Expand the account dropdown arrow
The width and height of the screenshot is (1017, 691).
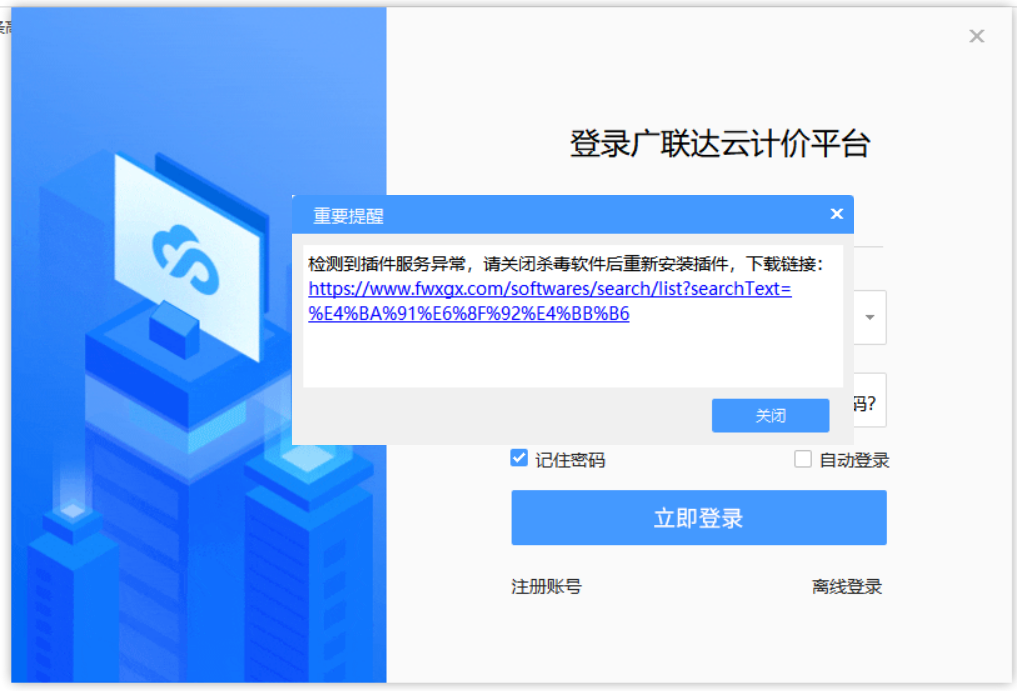point(870,317)
